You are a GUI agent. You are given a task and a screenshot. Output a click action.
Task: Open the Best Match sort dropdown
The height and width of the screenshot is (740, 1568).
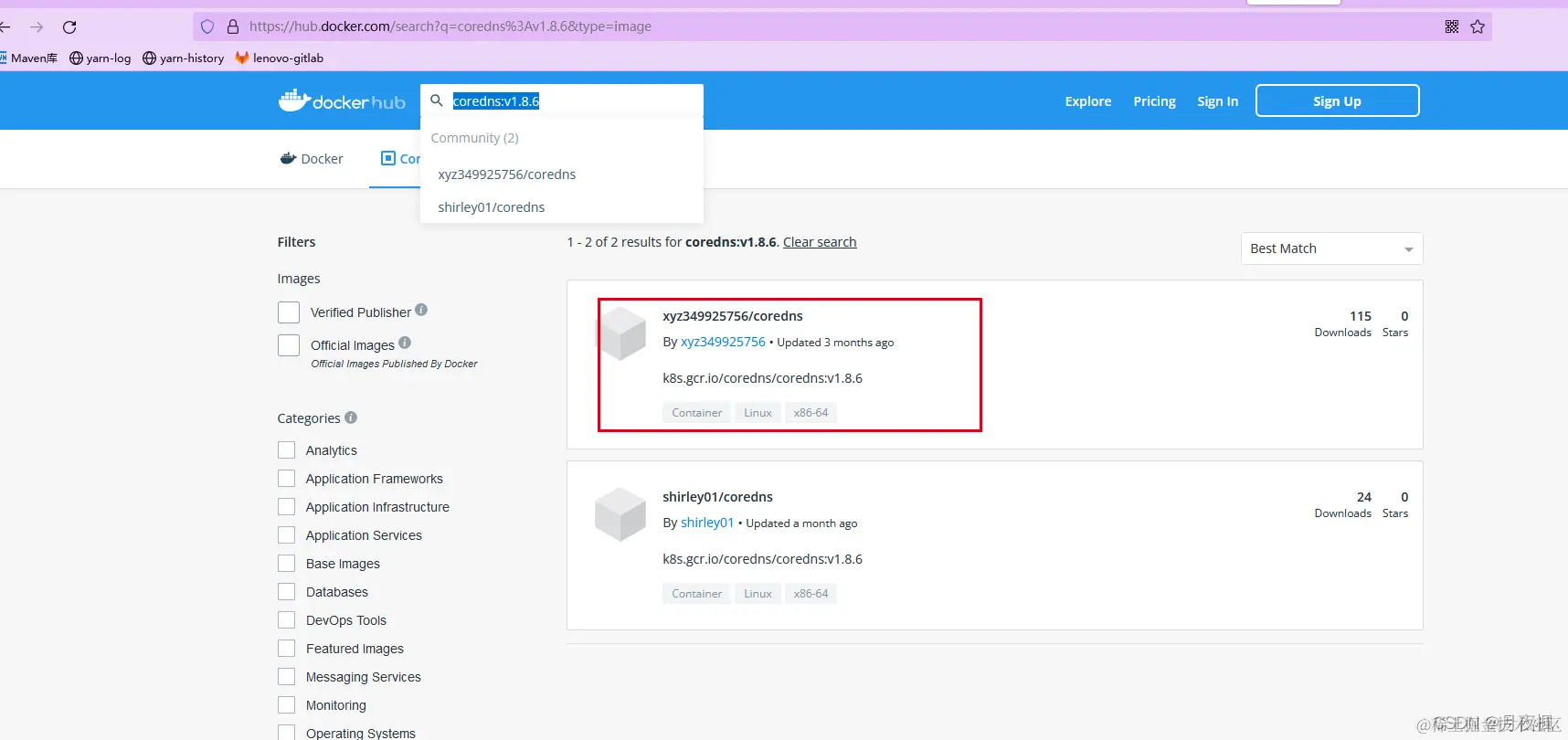(1331, 248)
